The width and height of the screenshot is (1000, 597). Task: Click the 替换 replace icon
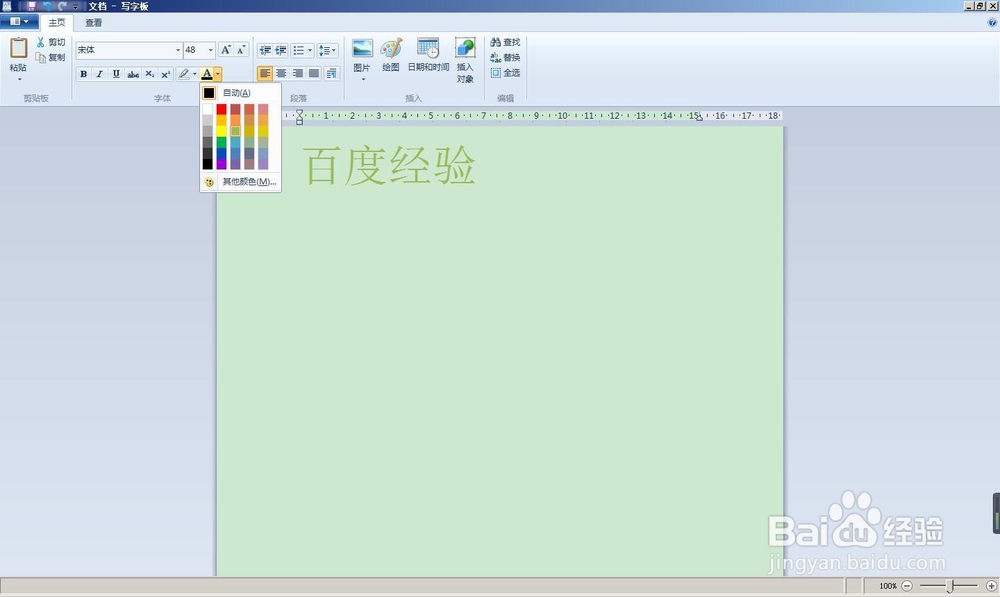pos(506,57)
